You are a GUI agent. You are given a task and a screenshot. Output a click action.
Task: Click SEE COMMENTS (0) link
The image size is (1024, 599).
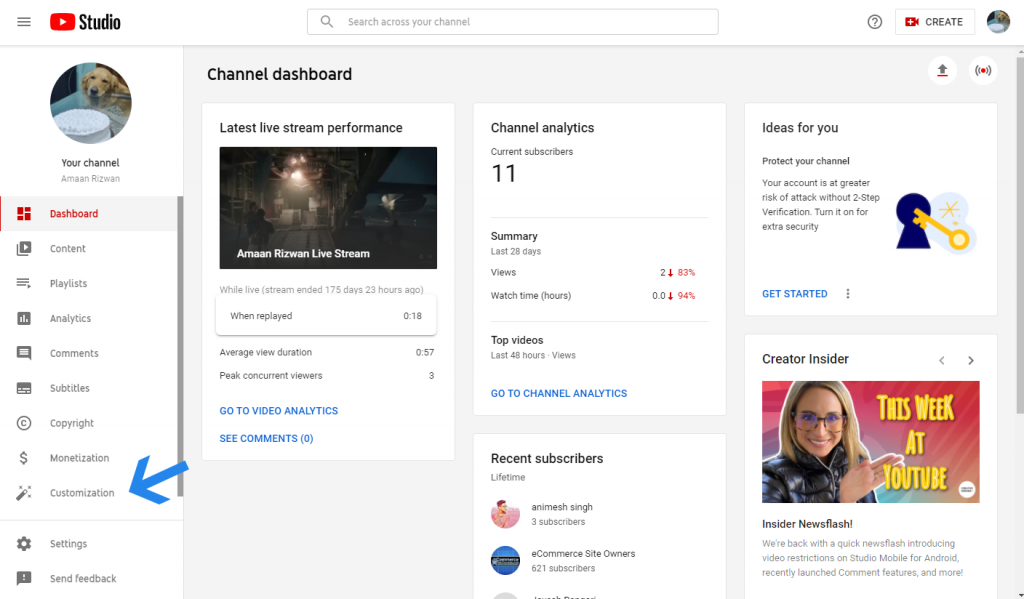(266, 438)
